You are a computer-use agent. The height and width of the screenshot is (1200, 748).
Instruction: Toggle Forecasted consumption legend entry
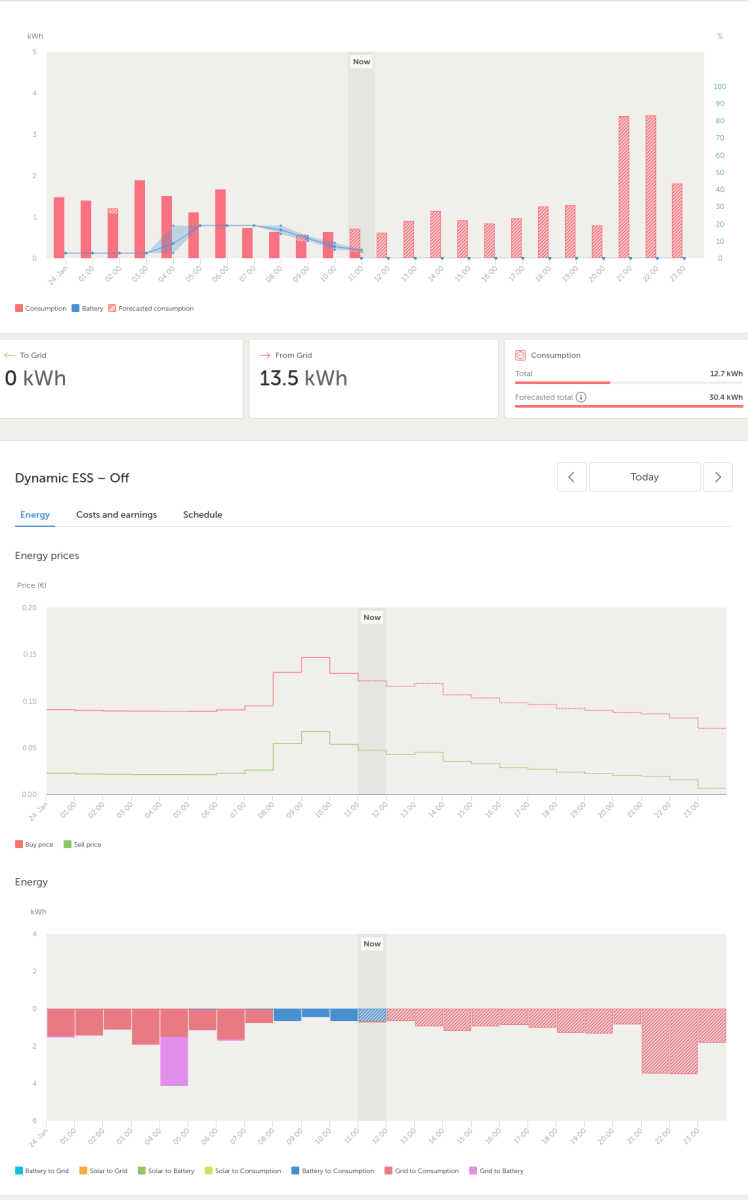point(151,308)
